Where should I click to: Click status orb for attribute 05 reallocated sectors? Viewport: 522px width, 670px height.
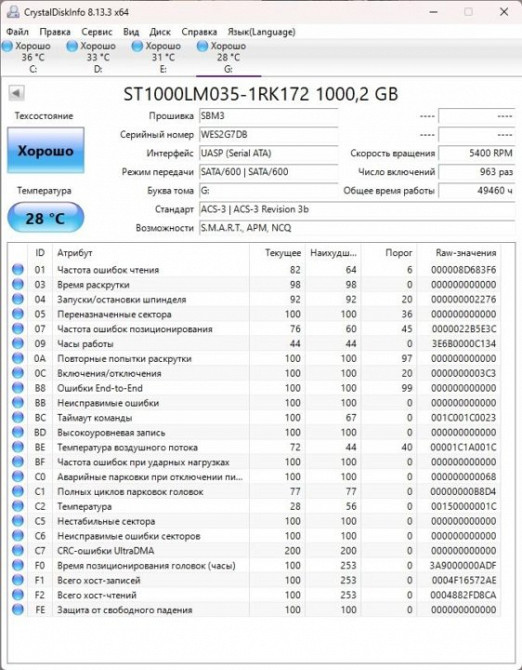point(18,314)
